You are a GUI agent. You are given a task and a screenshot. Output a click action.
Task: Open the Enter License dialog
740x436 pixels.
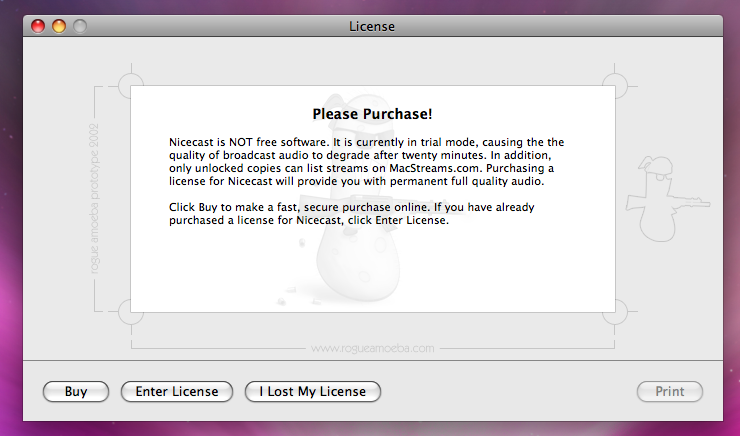(x=177, y=392)
